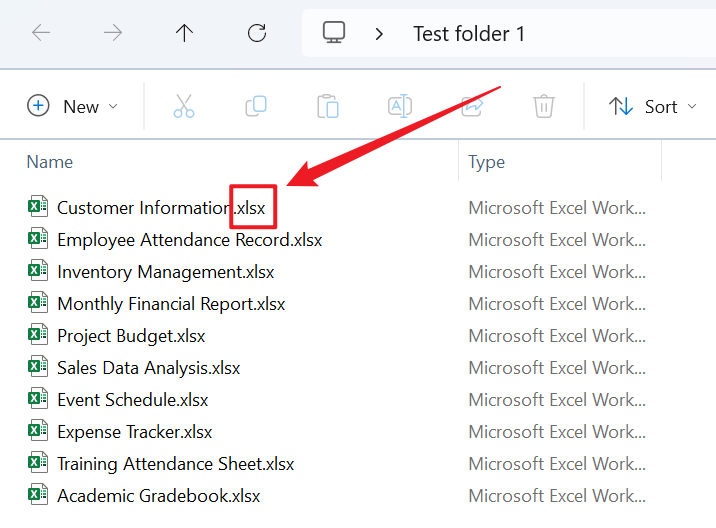The height and width of the screenshot is (528, 716).
Task: Sort files by the Name column header
Action: coord(50,161)
